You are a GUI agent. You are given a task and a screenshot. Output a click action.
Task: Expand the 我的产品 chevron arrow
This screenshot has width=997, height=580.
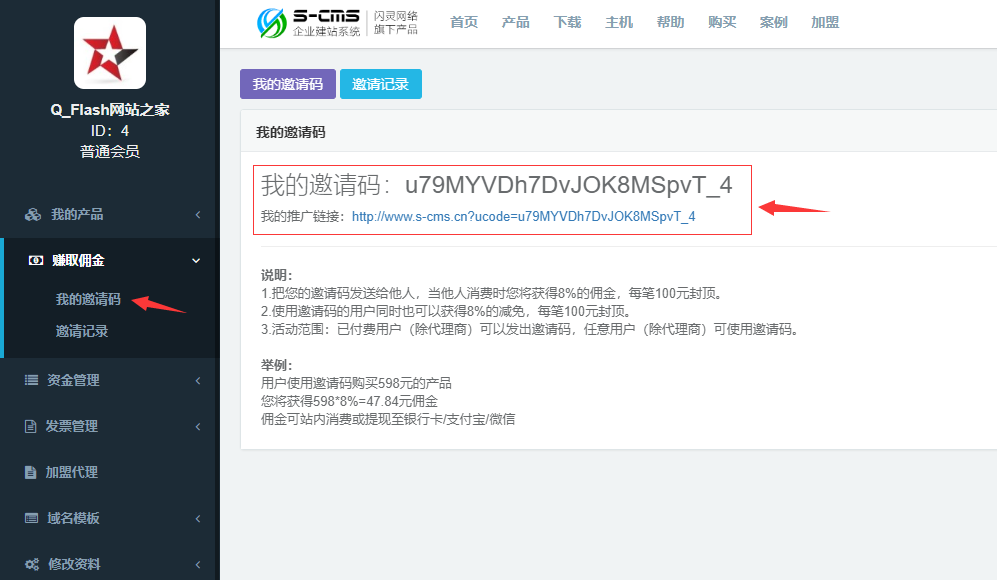197,214
